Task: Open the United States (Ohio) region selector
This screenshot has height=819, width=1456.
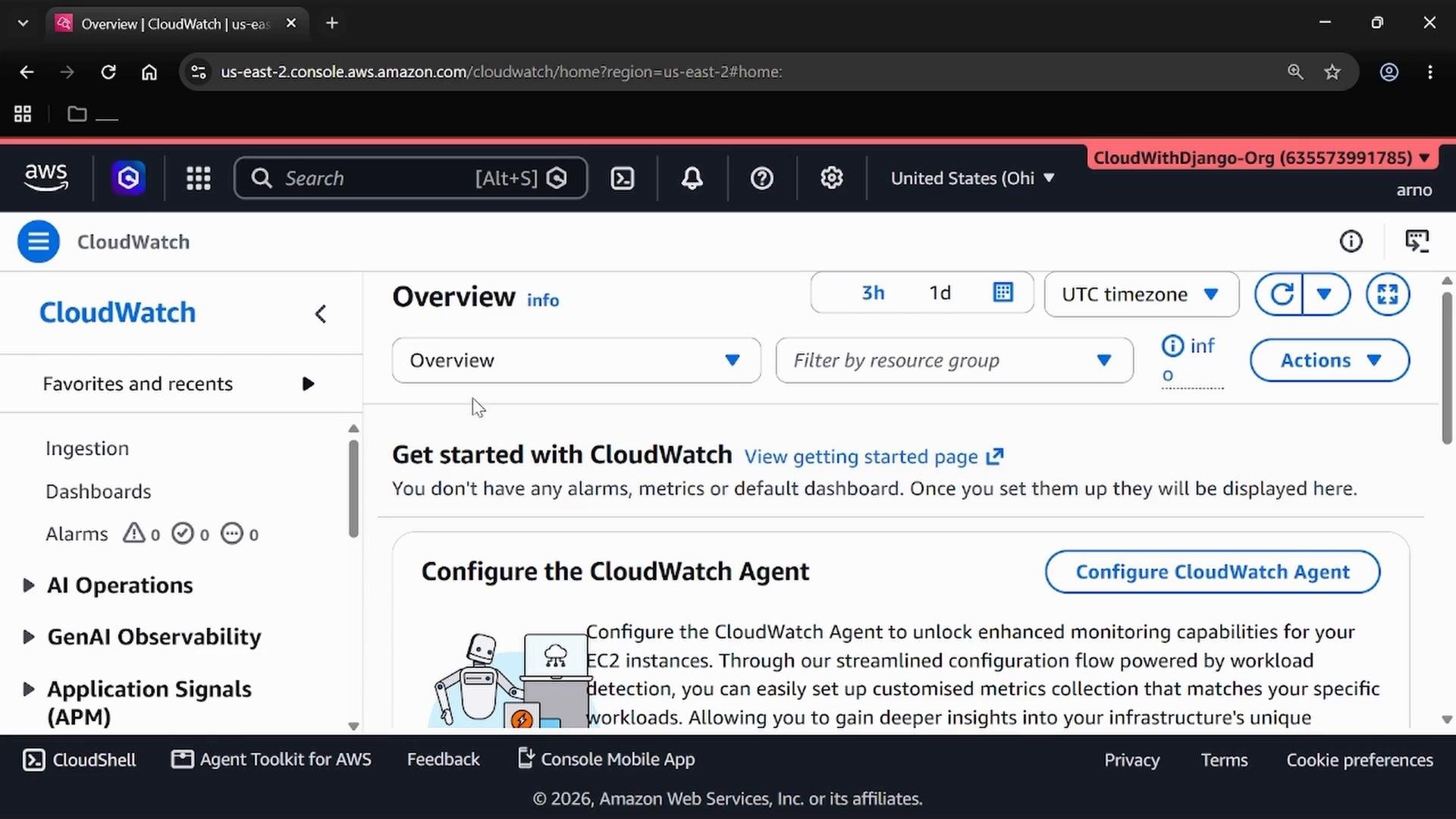Action: [972, 178]
